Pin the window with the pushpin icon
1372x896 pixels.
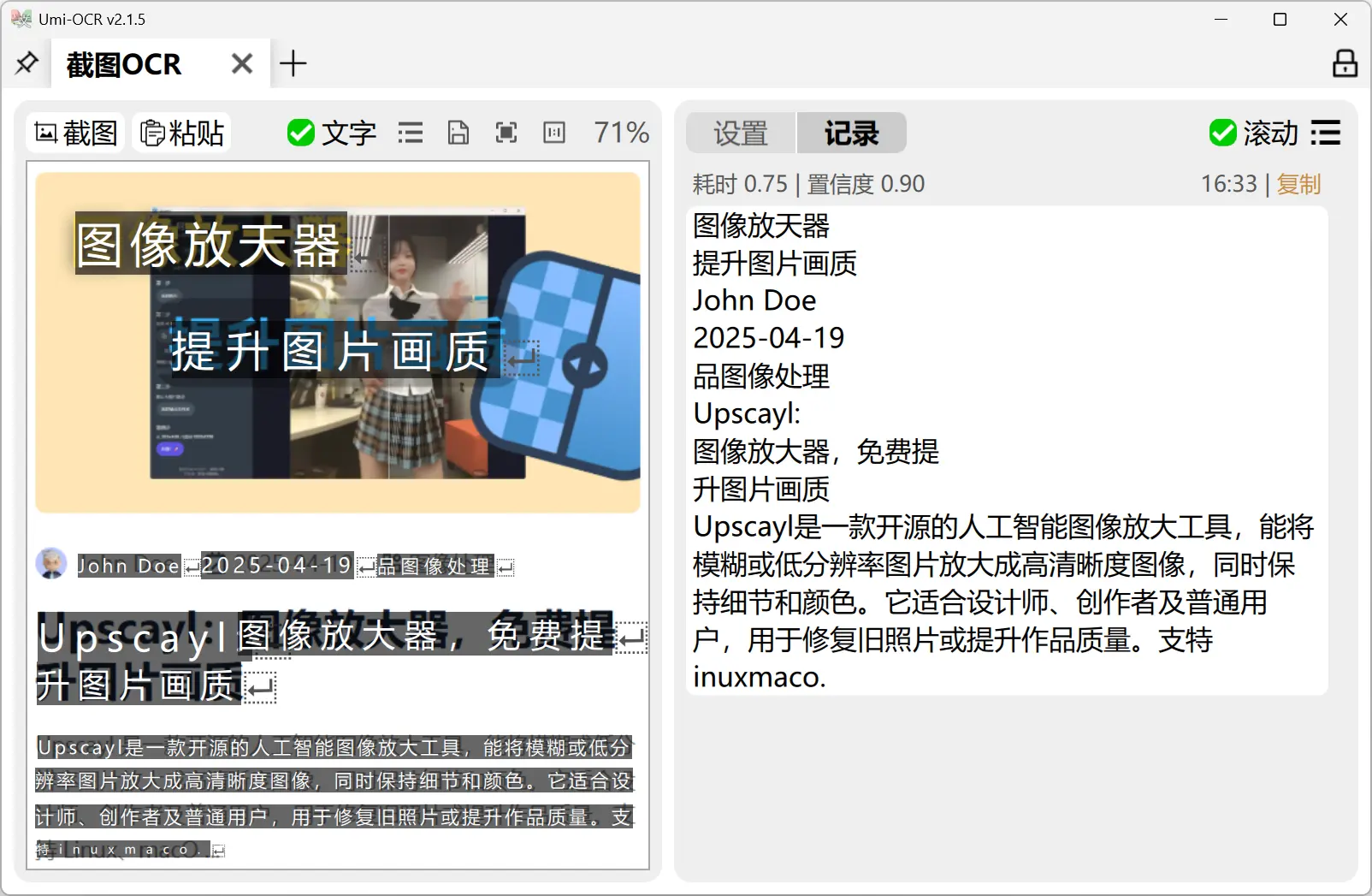click(27, 62)
